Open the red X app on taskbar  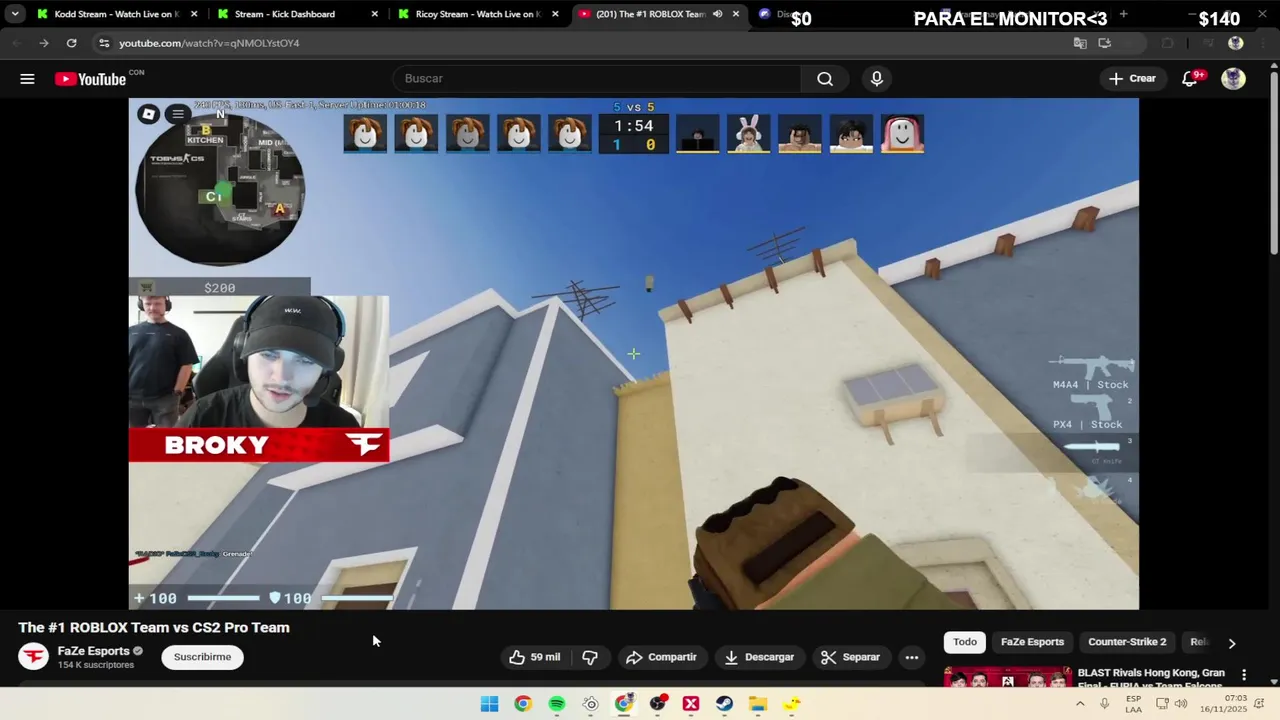point(691,704)
